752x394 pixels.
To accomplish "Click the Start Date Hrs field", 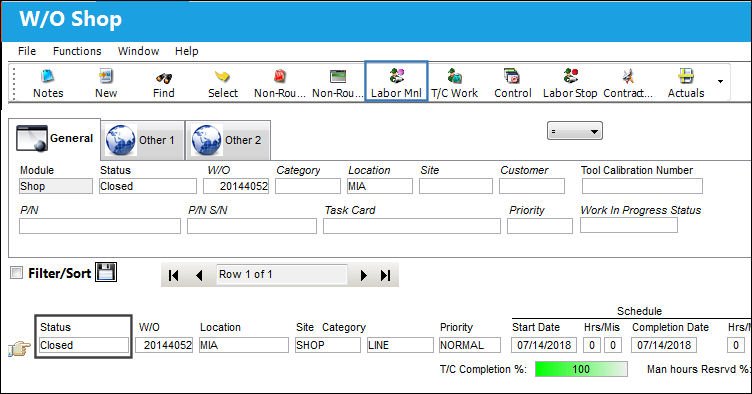I will [592, 345].
